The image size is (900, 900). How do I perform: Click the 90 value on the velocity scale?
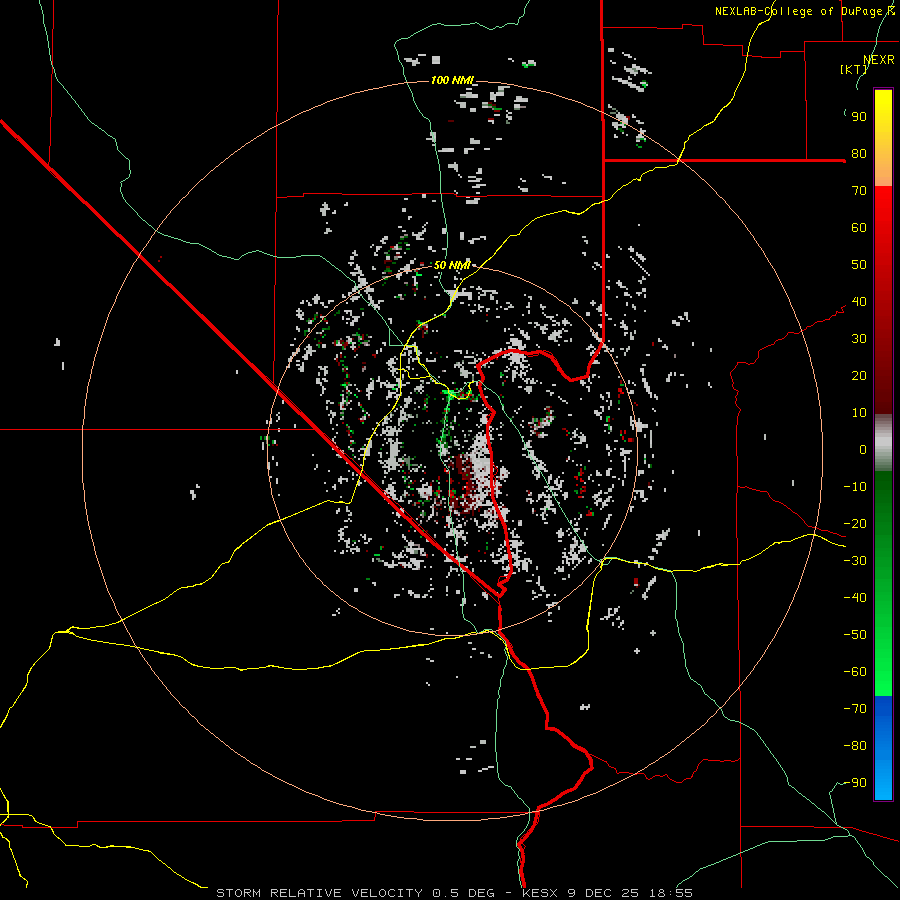(x=859, y=117)
